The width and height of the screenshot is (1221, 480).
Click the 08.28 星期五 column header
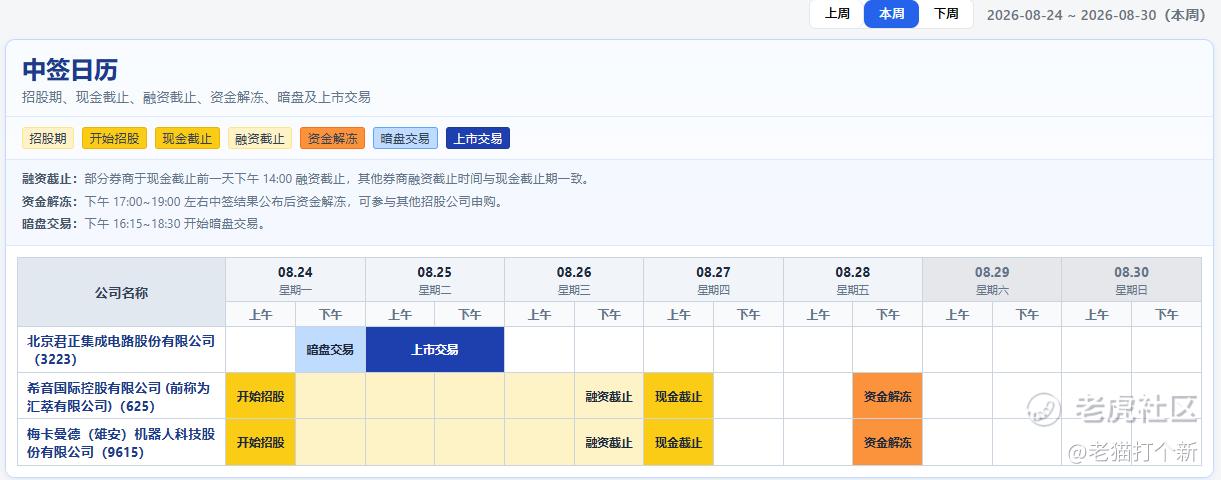(x=853, y=280)
